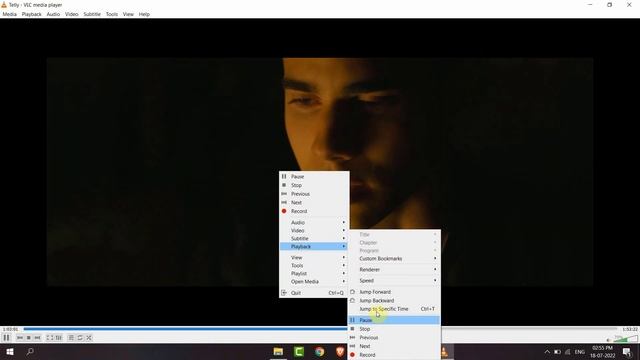Viewport: 640px width, 360px height.
Task: Open the Audio menu in menu bar
Action: (53, 14)
